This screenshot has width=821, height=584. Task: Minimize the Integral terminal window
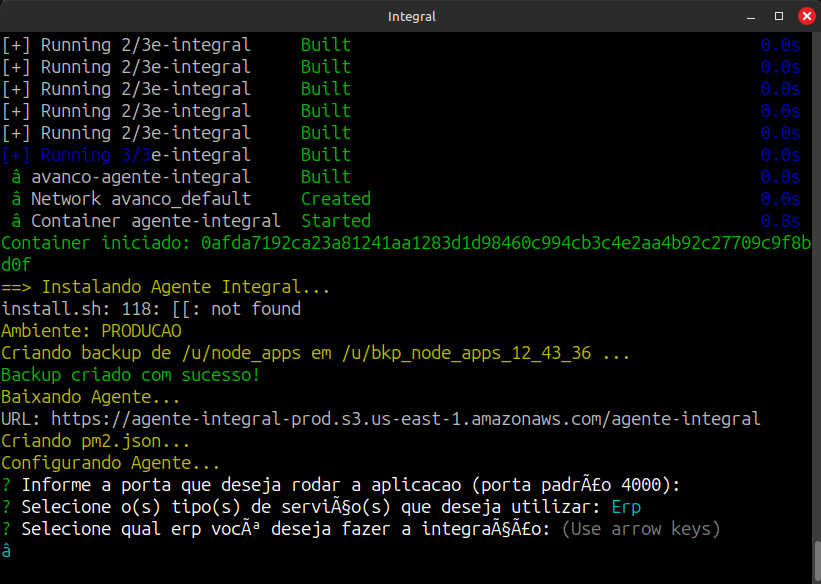[752, 16]
